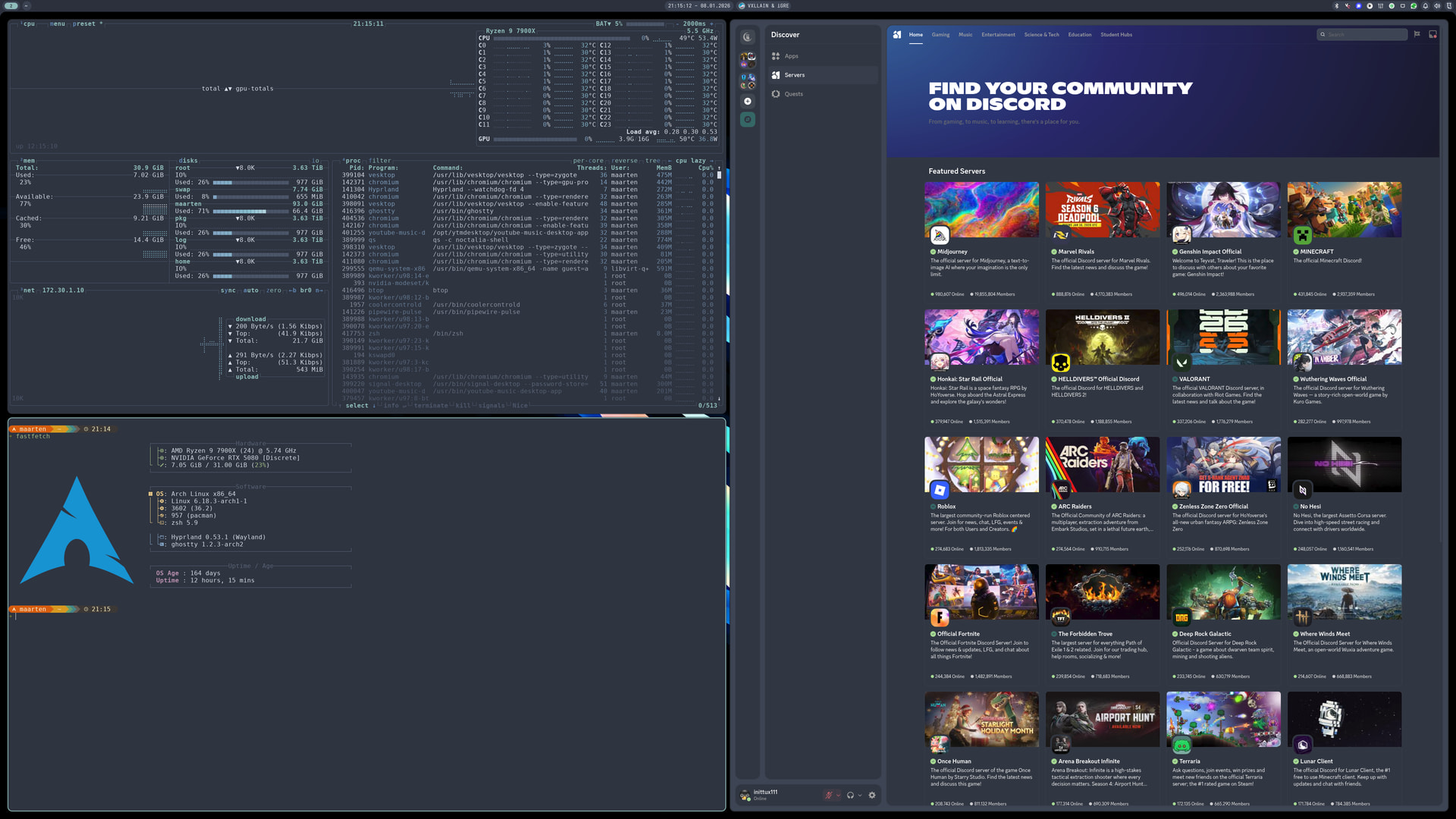Open the headphones output options chevron

(859, 795)
